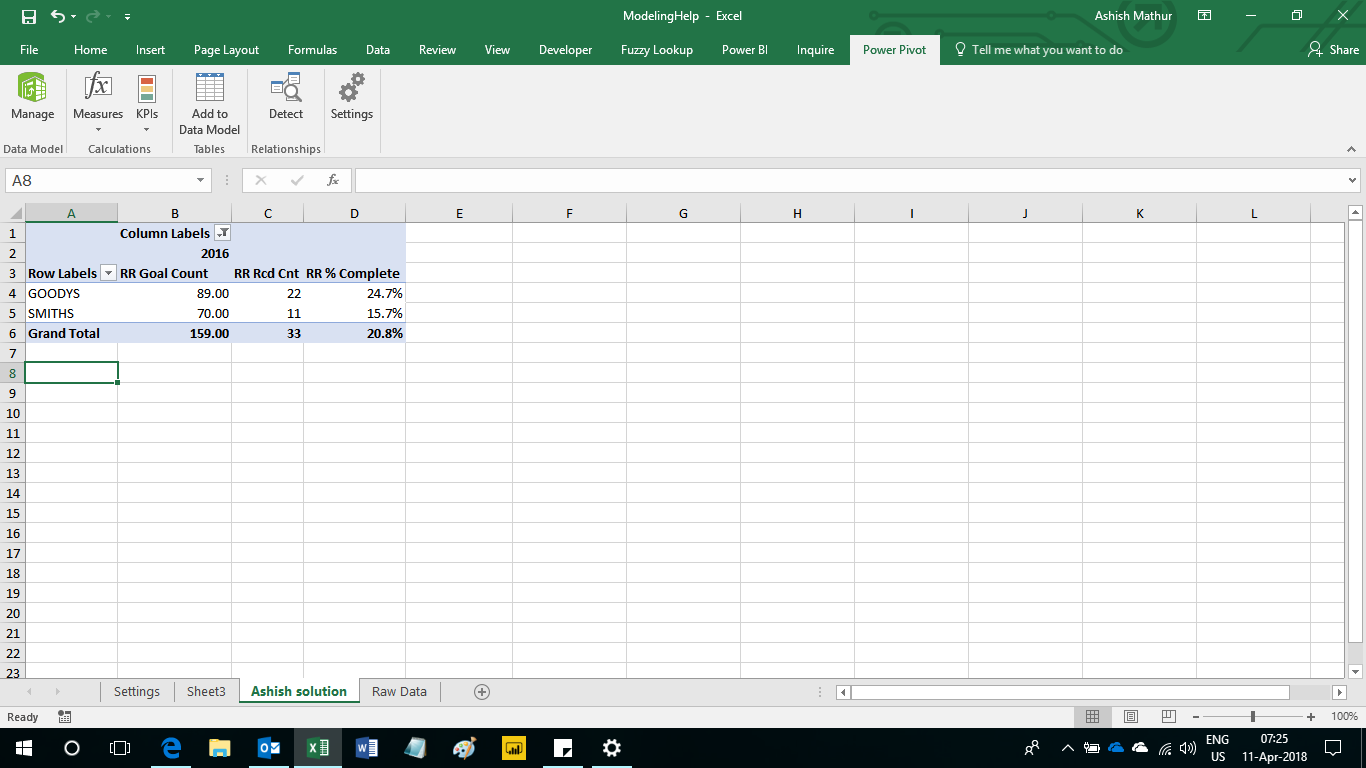Click the Share button

click(x=1333, y=50)
